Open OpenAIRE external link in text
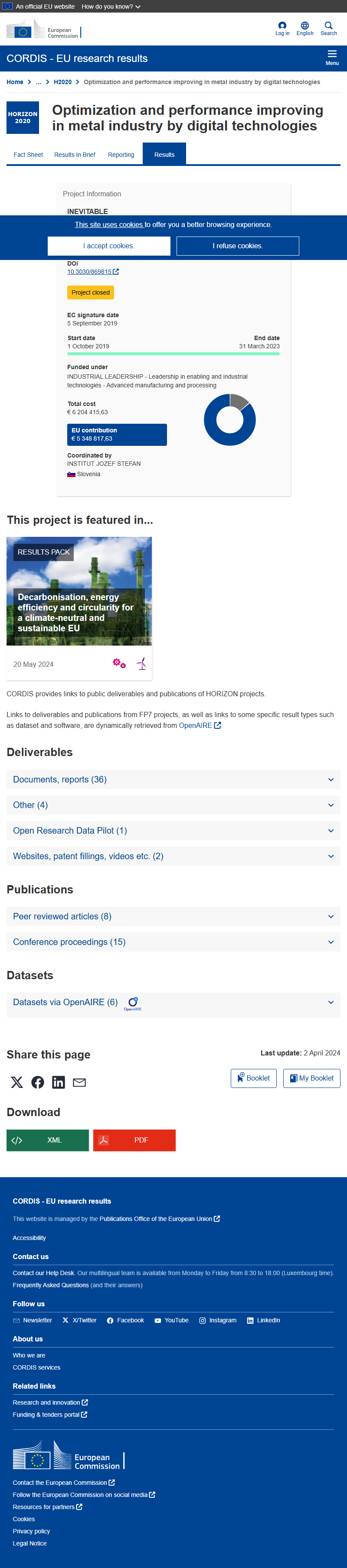This screenshot has height=1568, width=347. click(x=200, y=726)
